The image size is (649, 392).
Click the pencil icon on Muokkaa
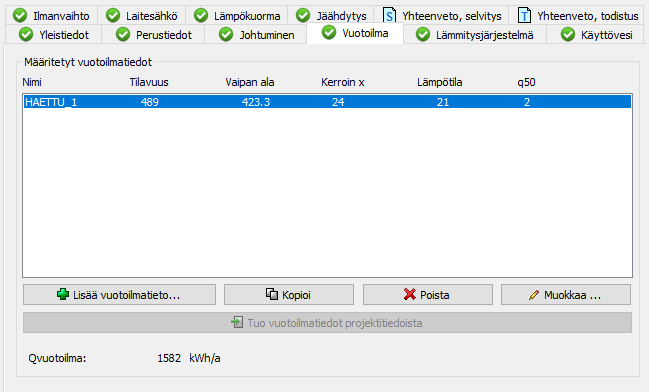point(534,295)
